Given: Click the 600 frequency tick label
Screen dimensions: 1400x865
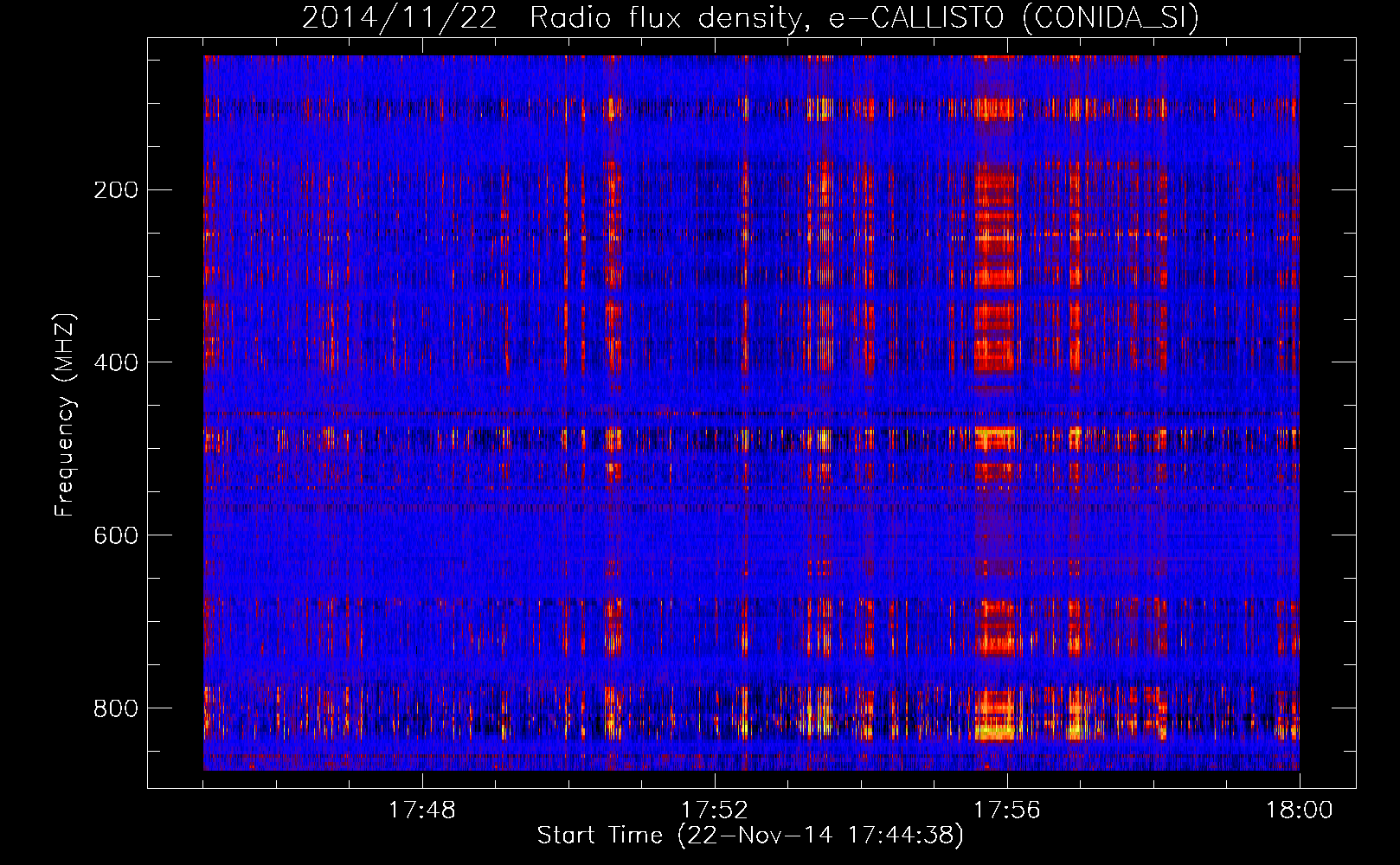Looking at the screenshot, I should [116, 535].
